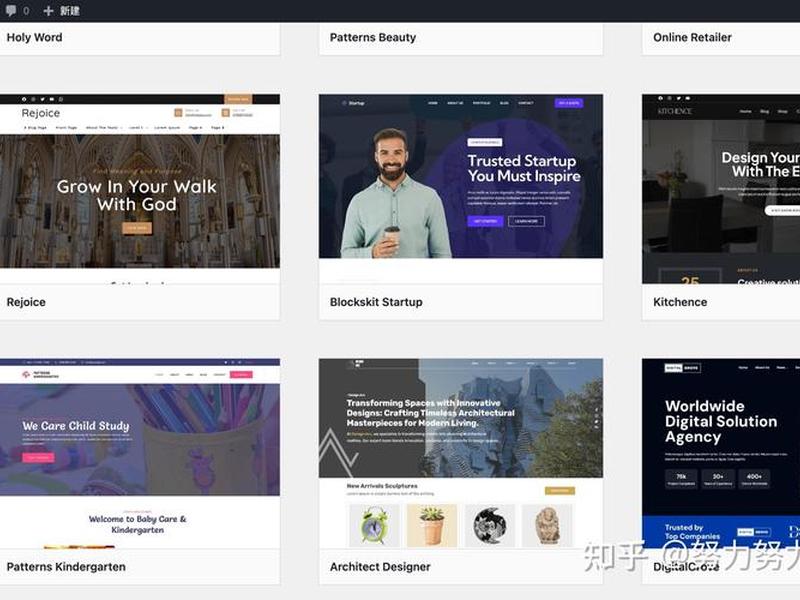Image resolution: width=800 pixels, height=600 pixels.
Task: Open the Kitchence theme preview thumbnail
Action: point(721,189)
